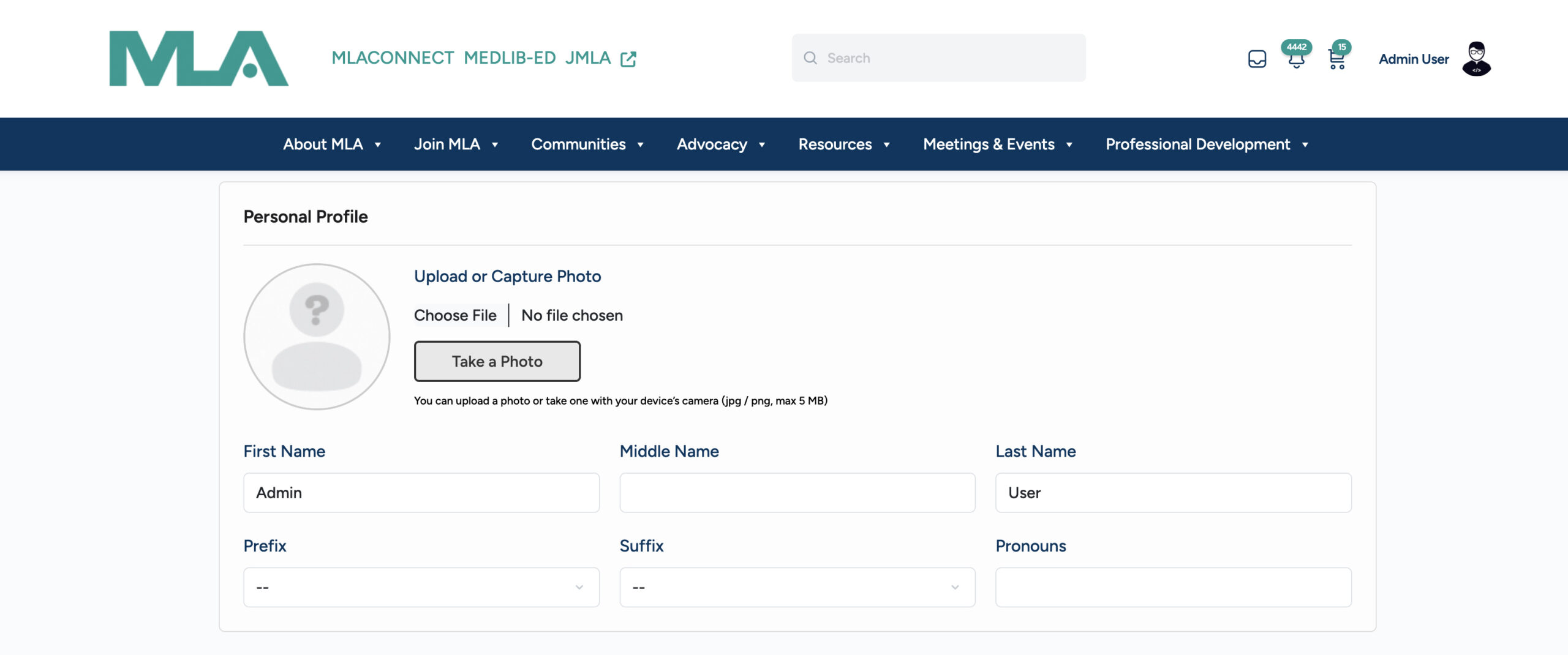This screenshot has height=655, width=1568.
Task: Click the Choose File button
Action: coord(455,315)
